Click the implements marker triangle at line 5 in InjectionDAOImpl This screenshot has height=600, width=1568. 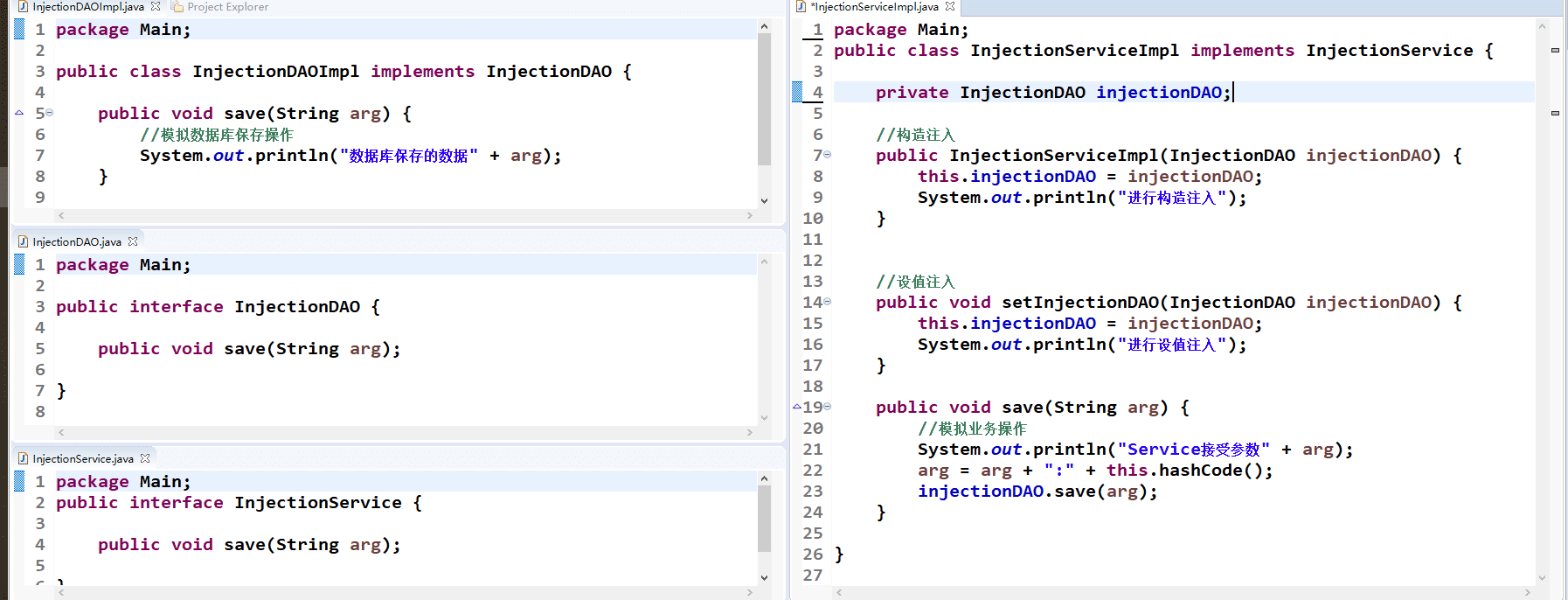19,113
